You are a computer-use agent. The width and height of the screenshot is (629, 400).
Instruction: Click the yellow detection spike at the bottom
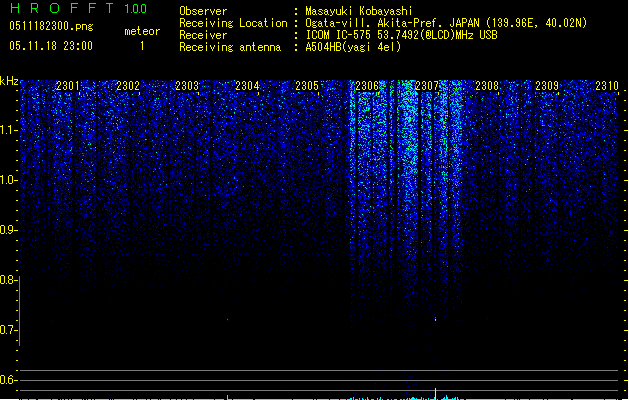tap(436, 394)
